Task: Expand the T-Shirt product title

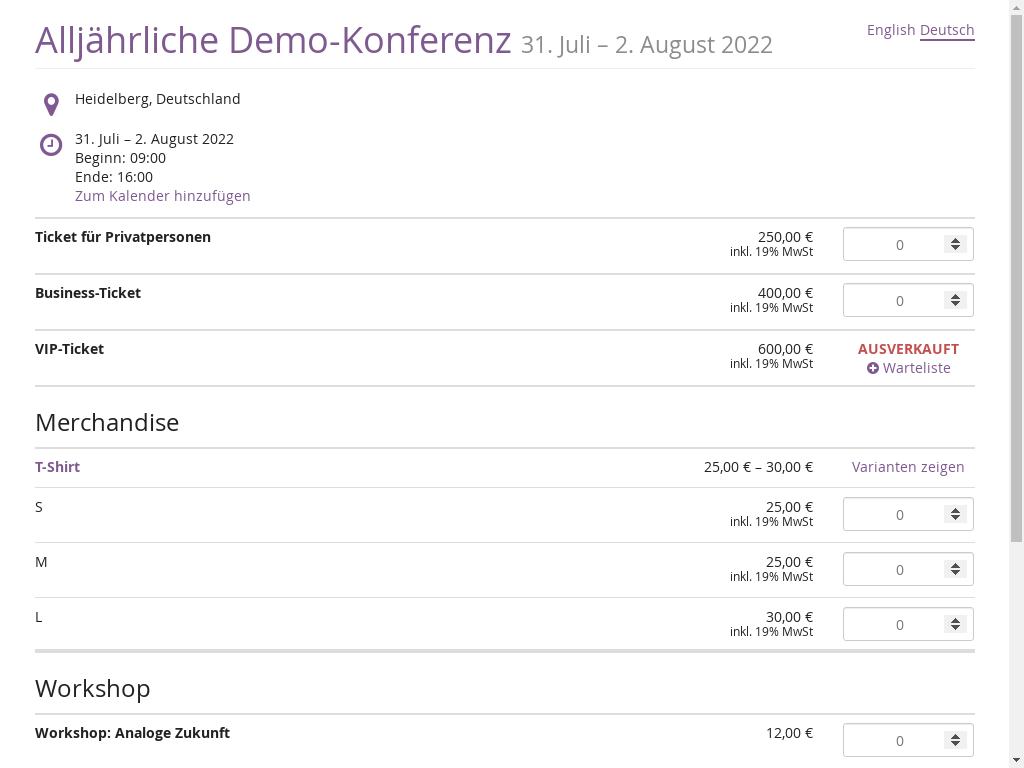Action: click(57, 467)
